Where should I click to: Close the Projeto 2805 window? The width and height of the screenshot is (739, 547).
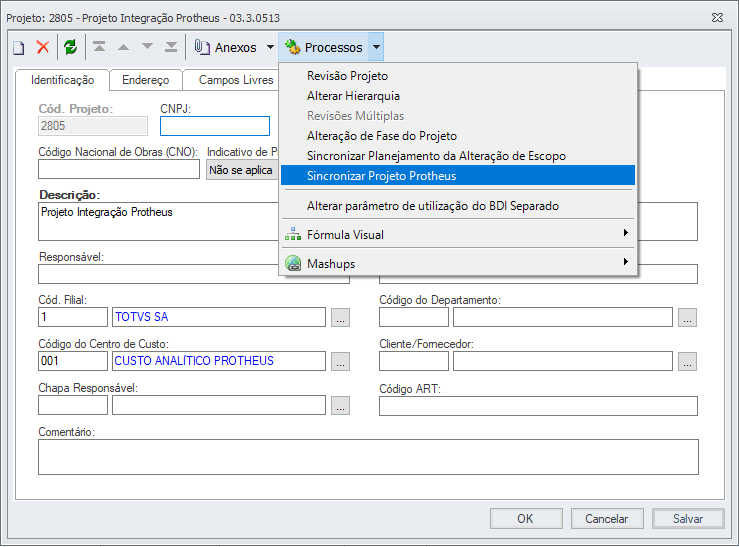[x=717, y=17]
